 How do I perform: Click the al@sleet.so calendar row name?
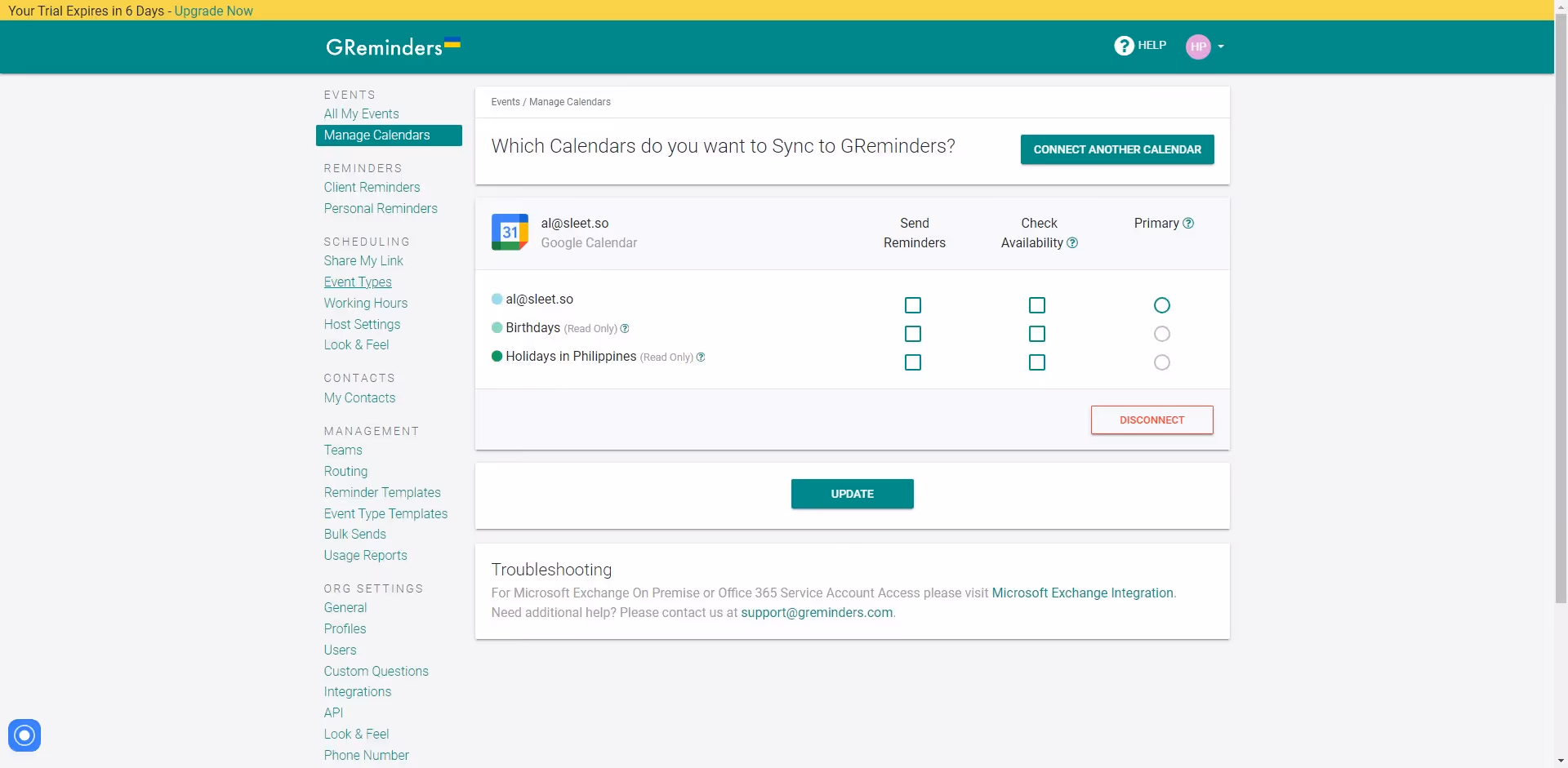(x=540, y=300)
